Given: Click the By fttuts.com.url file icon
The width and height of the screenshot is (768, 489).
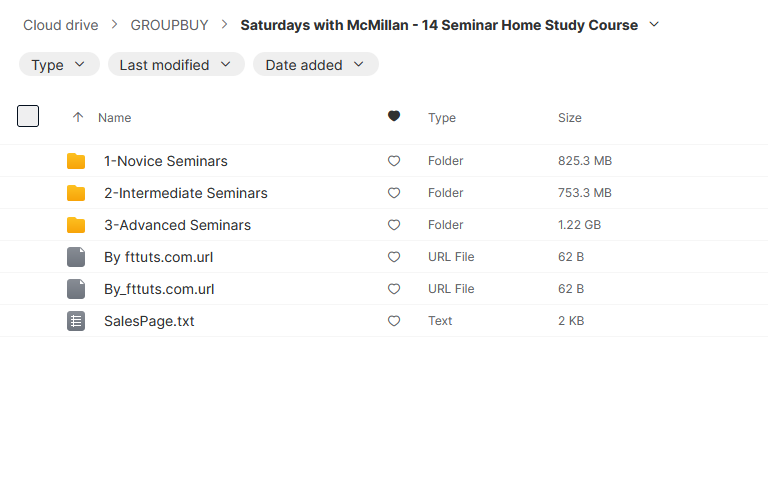Looking at the screenshot, I should tap(76, 257).
